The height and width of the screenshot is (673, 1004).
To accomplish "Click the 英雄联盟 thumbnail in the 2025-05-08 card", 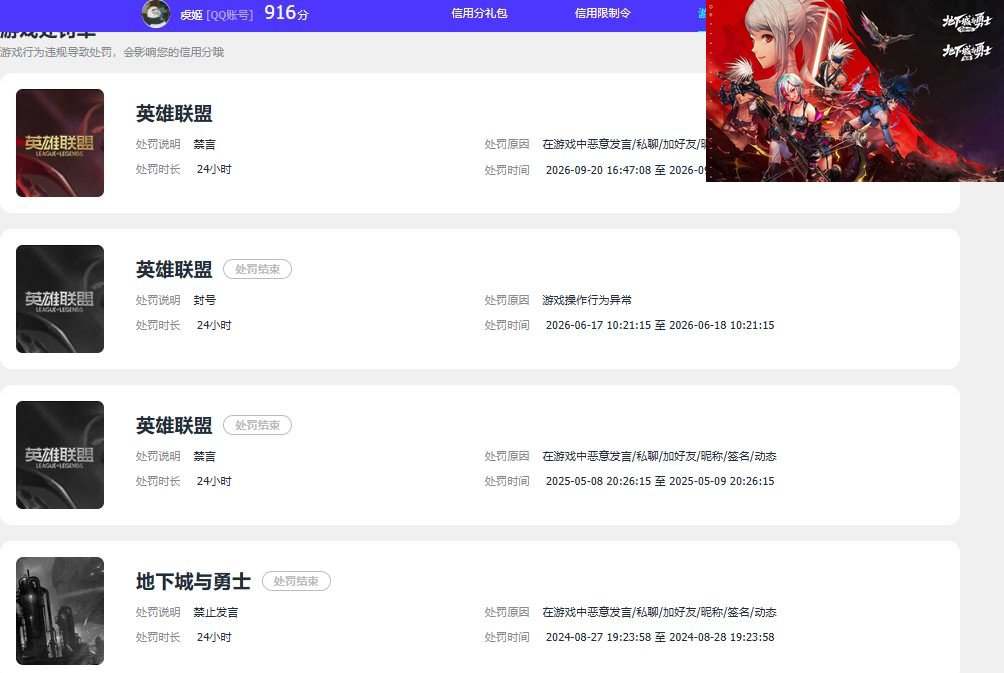I will [x=60, y=455].
